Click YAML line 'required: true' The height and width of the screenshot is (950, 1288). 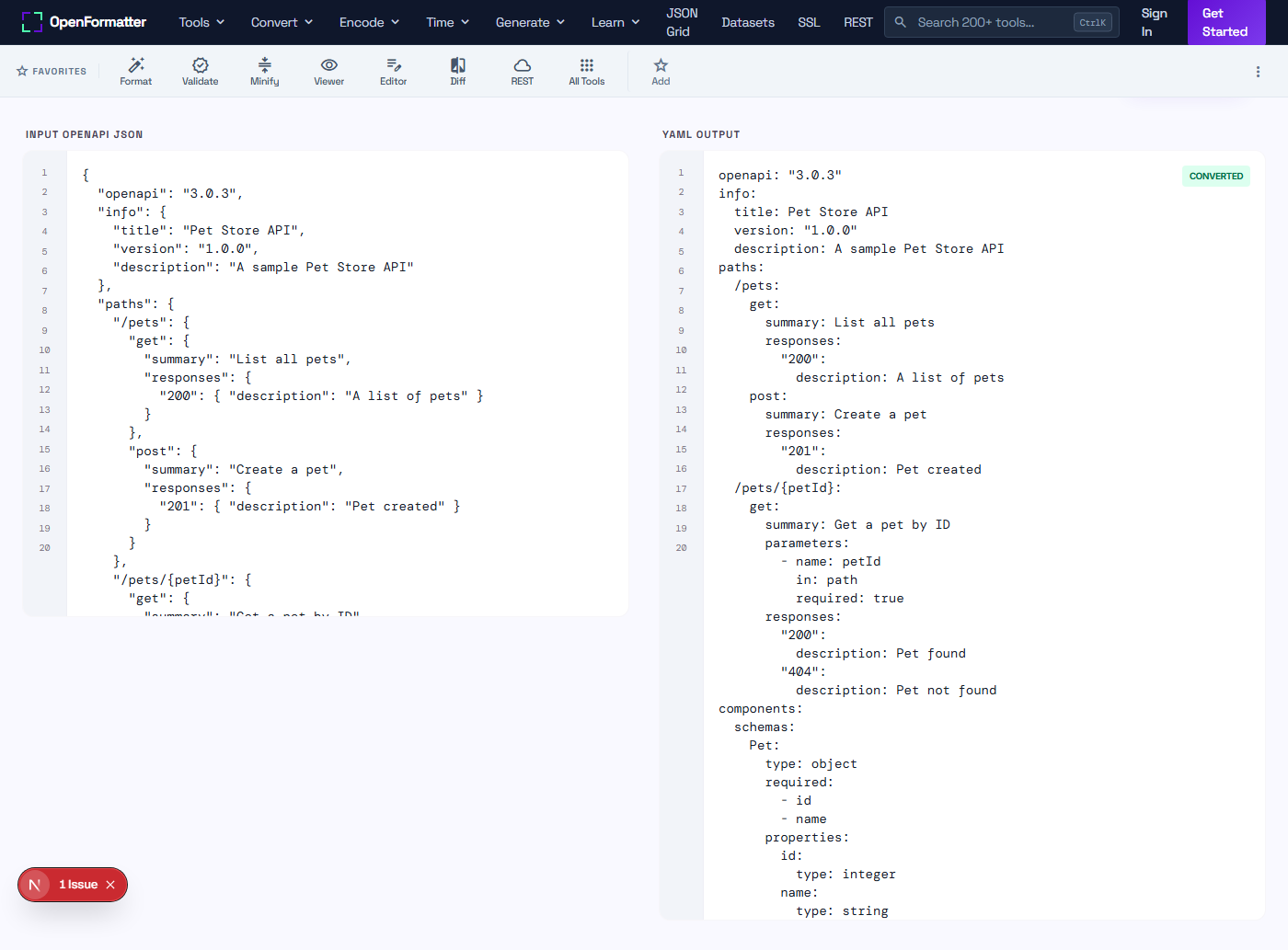tap(850, 599)
